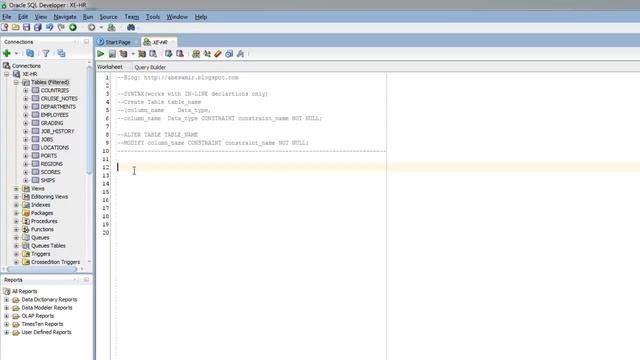Select the Packages node
The height and width of the screenshot is (360, 640).
[42, 213]
